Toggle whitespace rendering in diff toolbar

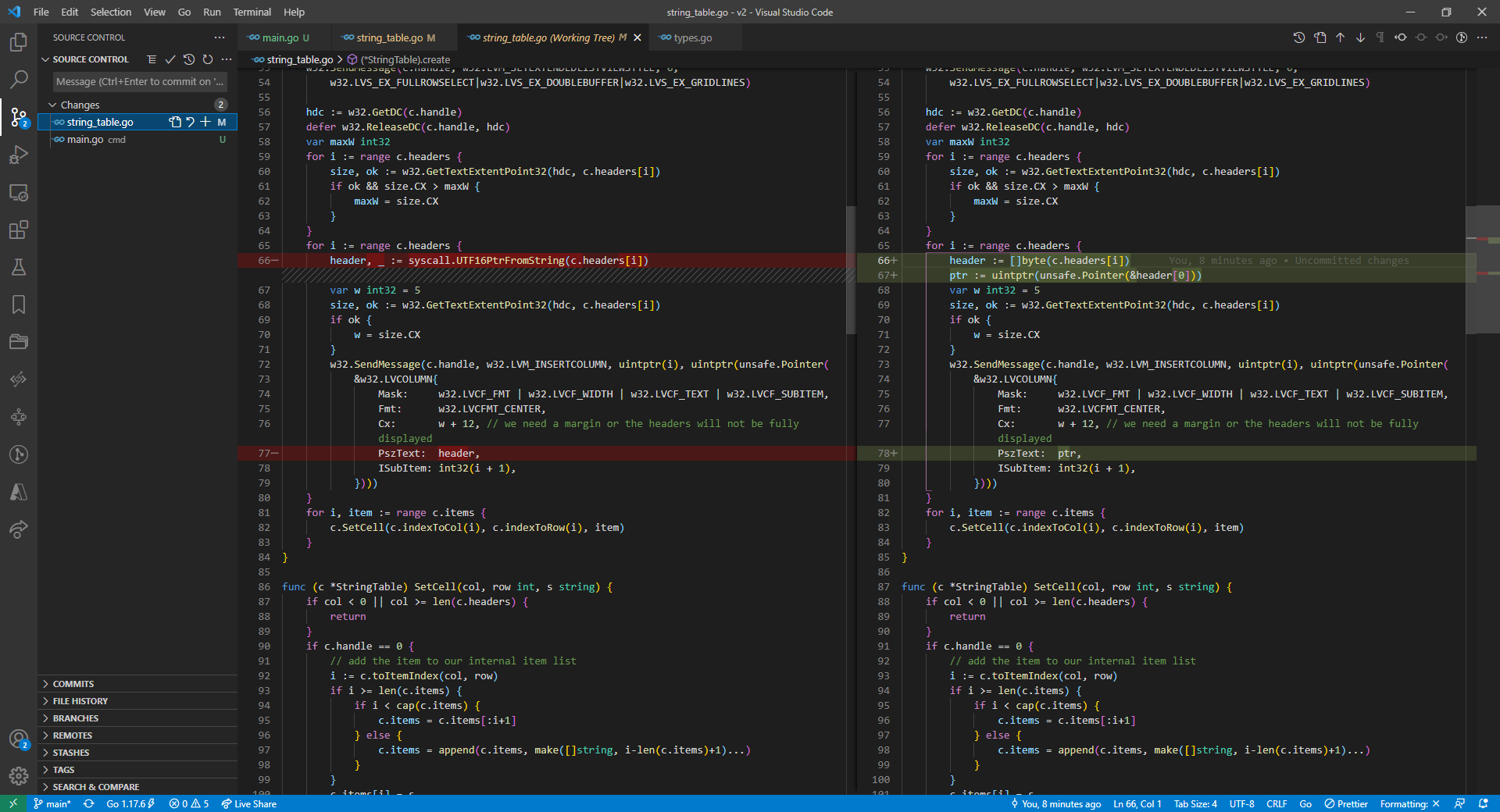tap(1380, 37)
